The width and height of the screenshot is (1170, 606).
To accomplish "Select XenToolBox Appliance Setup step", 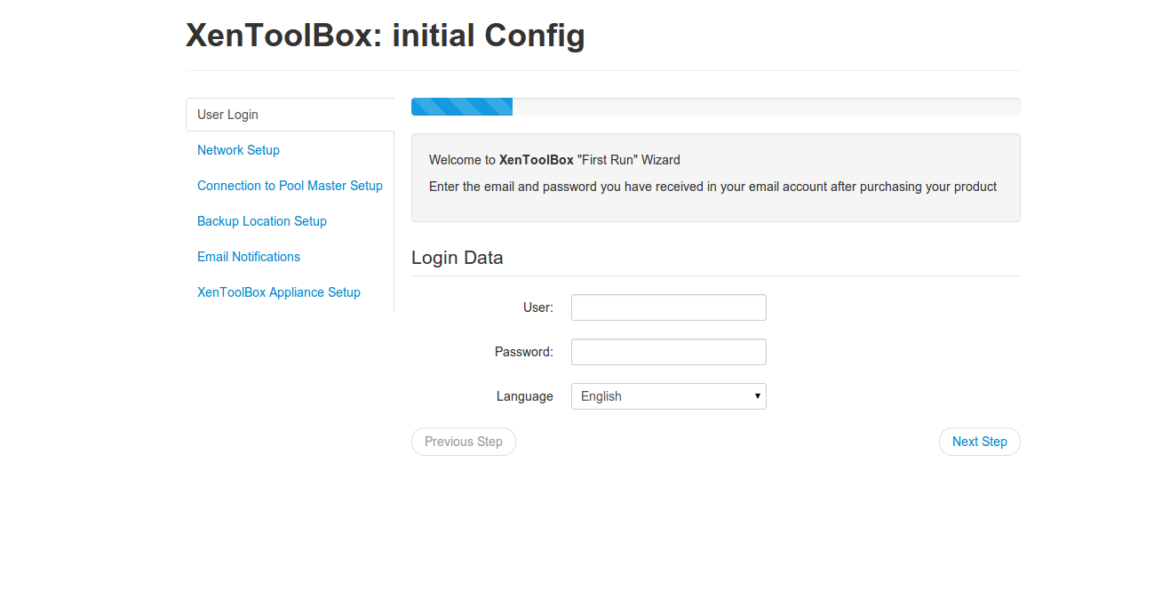I will click(x=278, y=293).
